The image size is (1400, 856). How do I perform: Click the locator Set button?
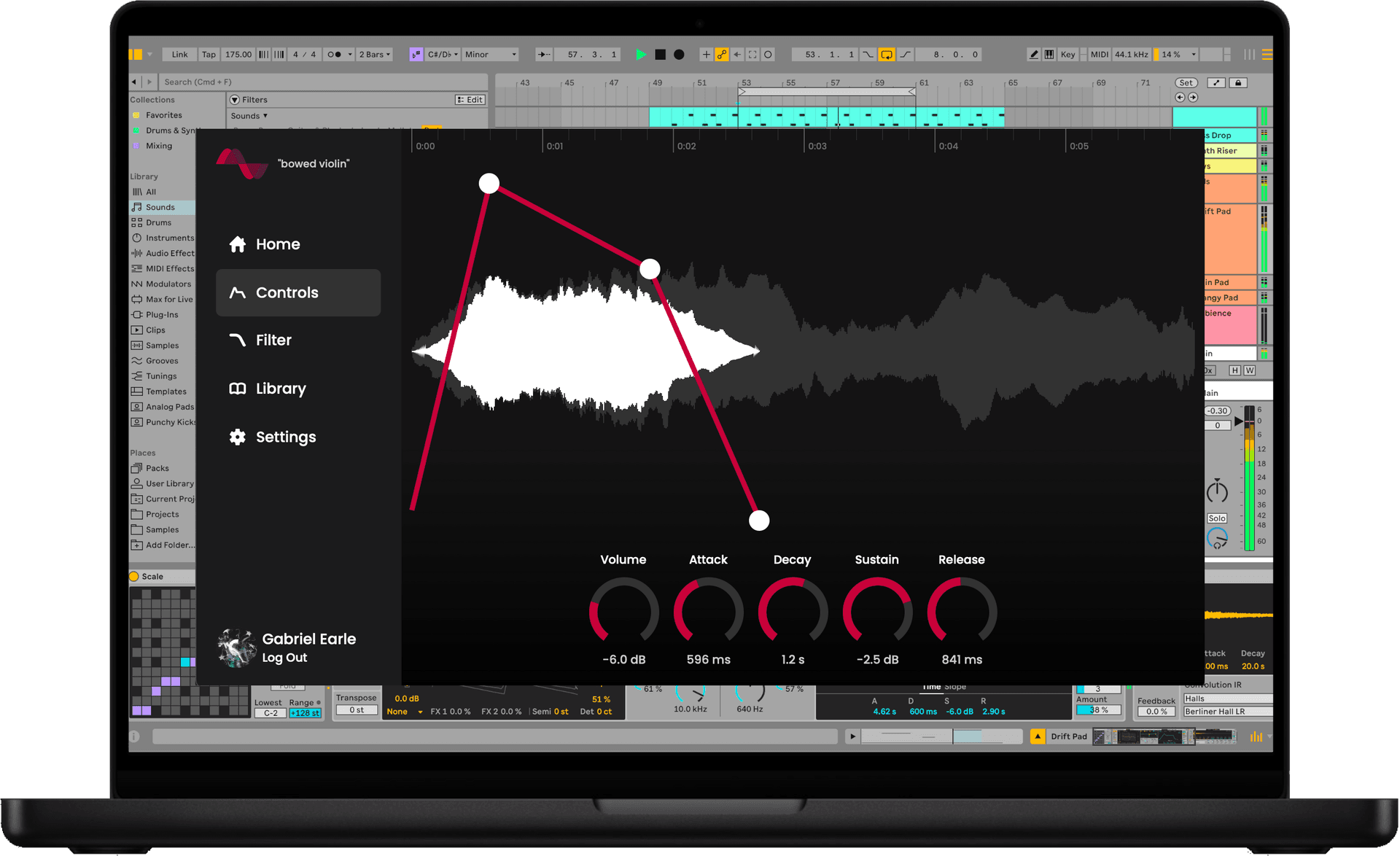(x=1186, y=82)
